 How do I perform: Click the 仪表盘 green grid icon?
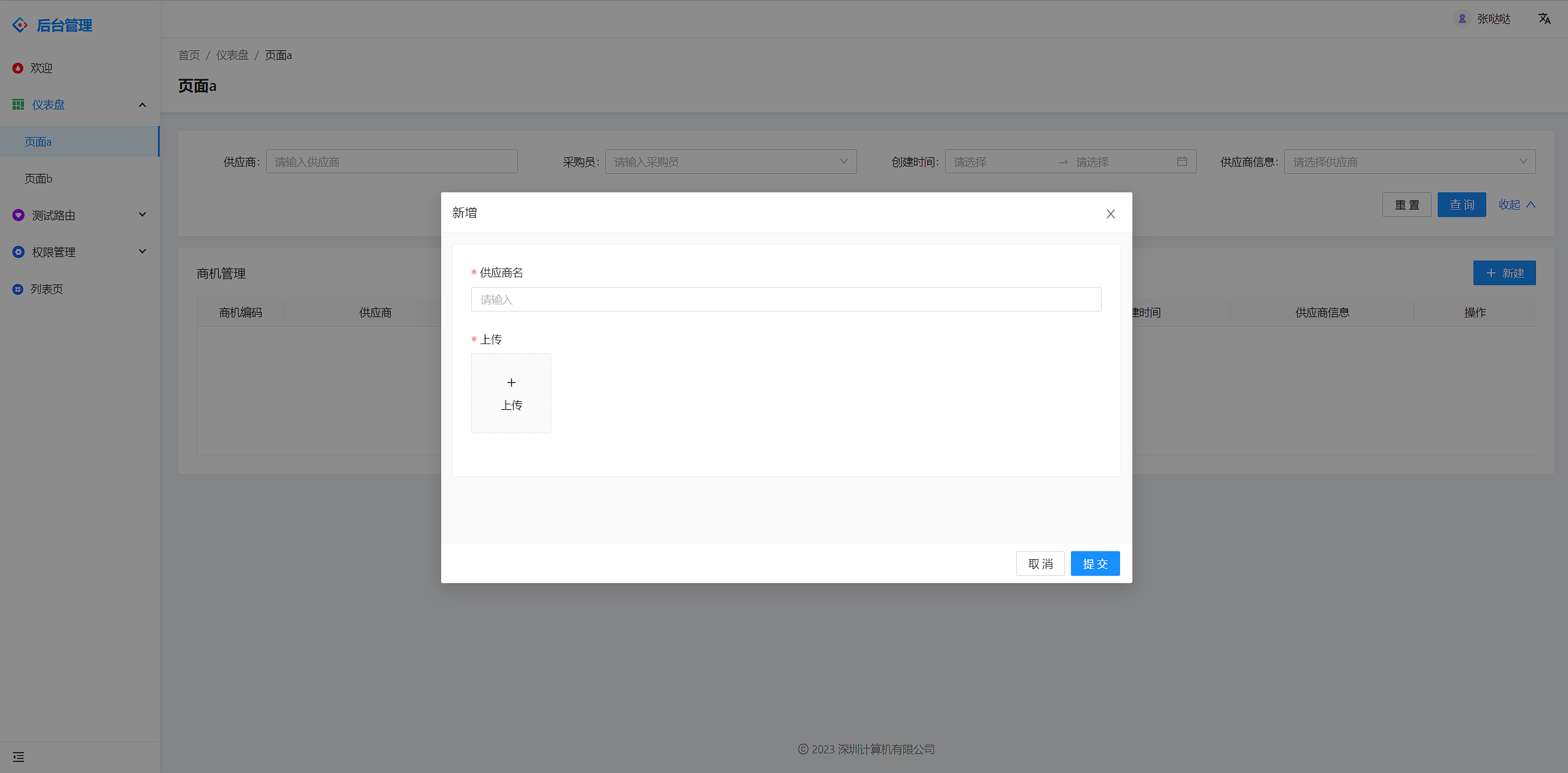pyautogui.click(x=18, y=105)
